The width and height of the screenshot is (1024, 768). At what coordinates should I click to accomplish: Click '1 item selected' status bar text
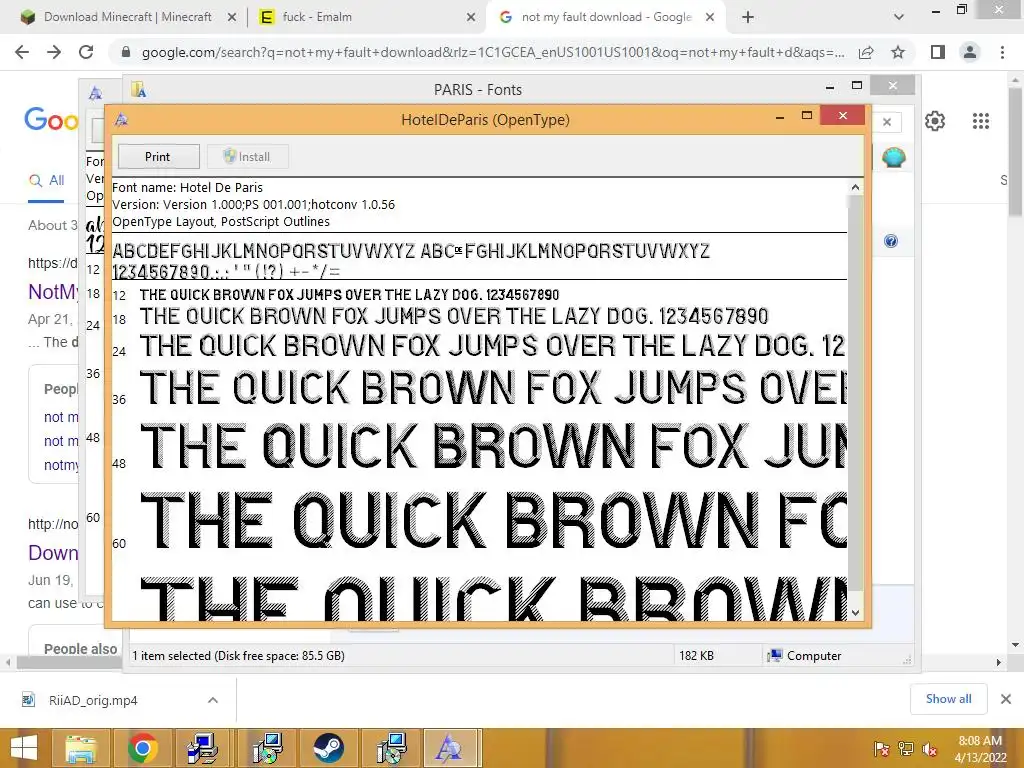click(238, 656)
